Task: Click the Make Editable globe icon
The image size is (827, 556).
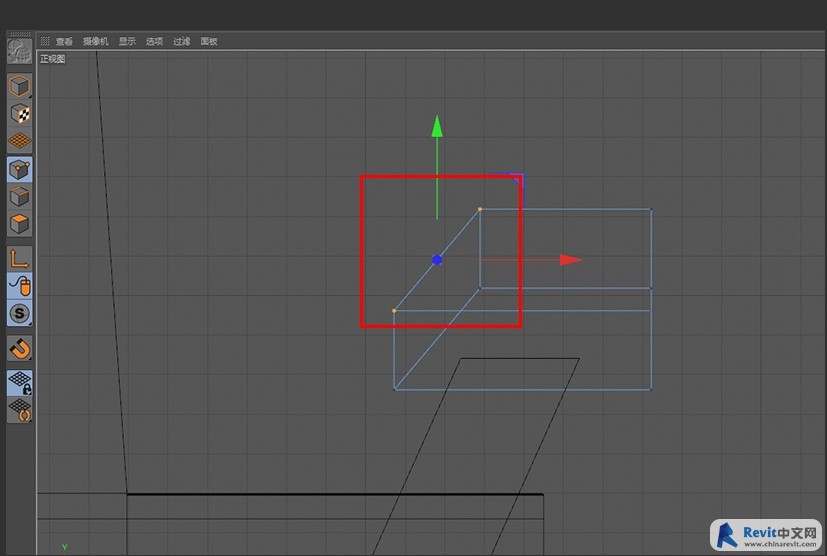Action: point(20,51)
